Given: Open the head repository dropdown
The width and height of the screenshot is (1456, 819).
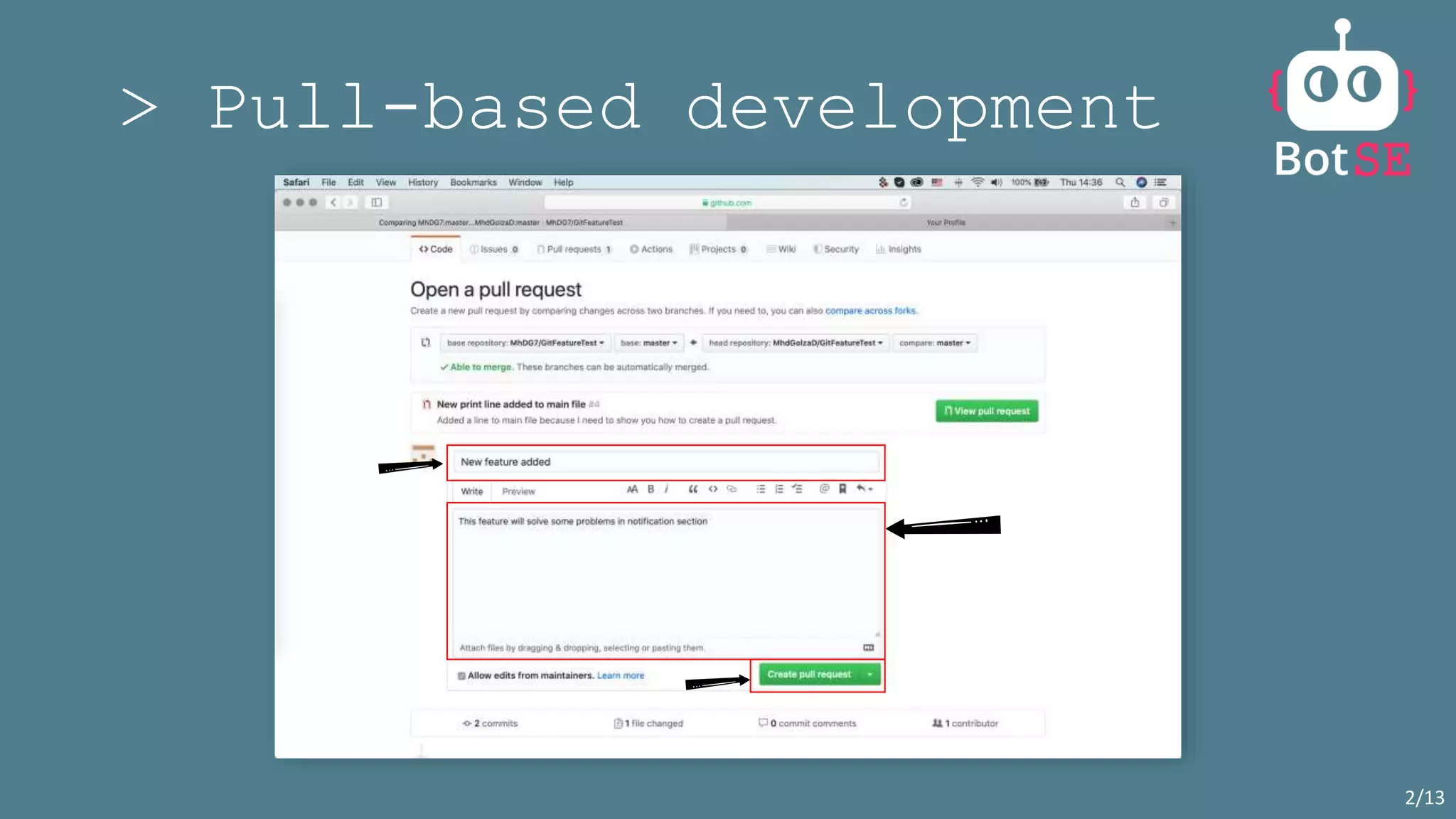Looking at the screenshot, I should (x=796, y=343).
